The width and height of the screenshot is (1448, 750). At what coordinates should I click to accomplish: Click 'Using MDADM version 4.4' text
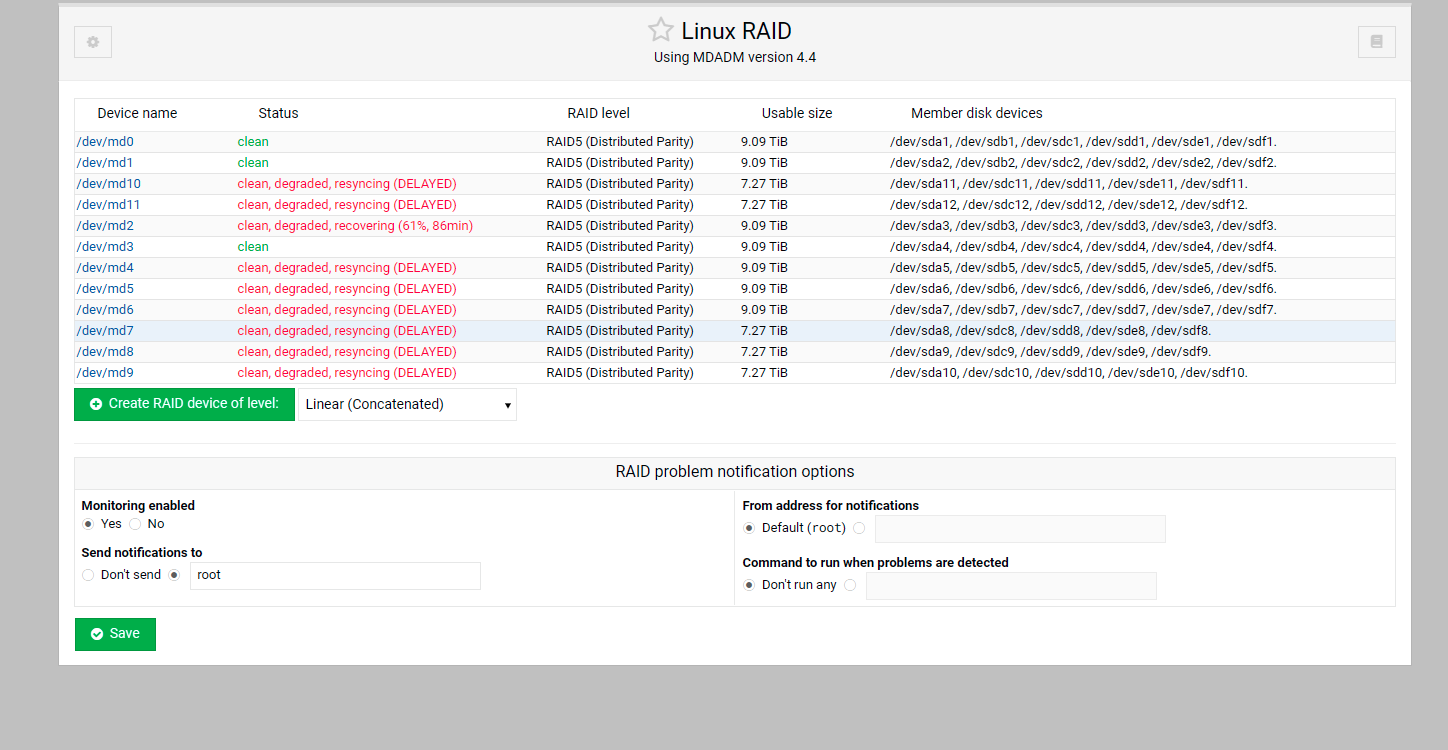[735, 57]
